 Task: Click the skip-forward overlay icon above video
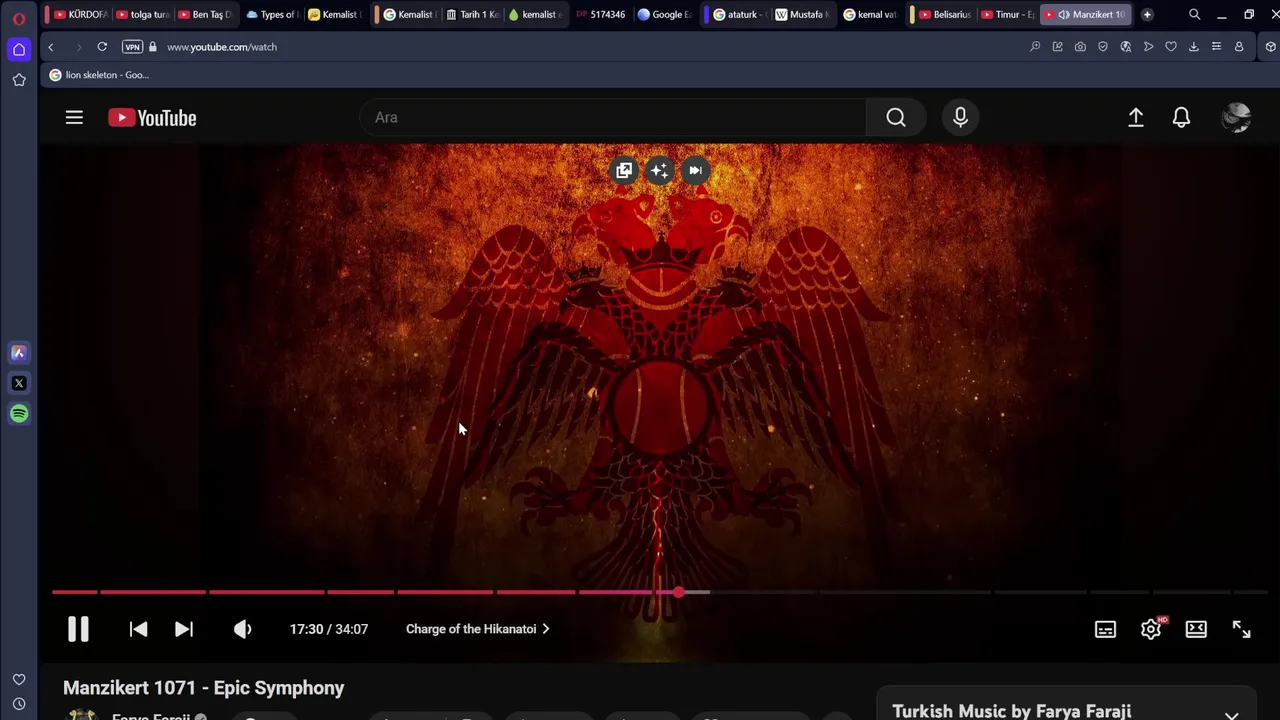(x=695, y=170)
